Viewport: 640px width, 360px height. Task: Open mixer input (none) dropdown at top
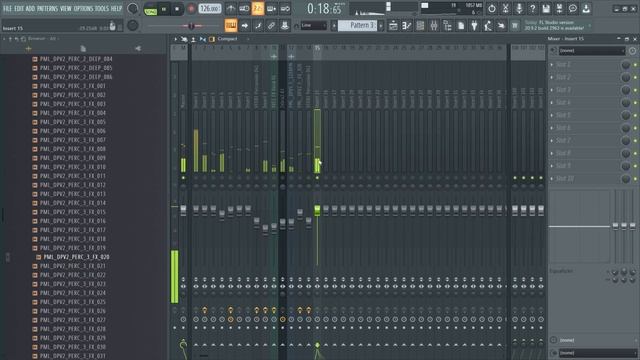pyautogui.click(x=591, y=51)
